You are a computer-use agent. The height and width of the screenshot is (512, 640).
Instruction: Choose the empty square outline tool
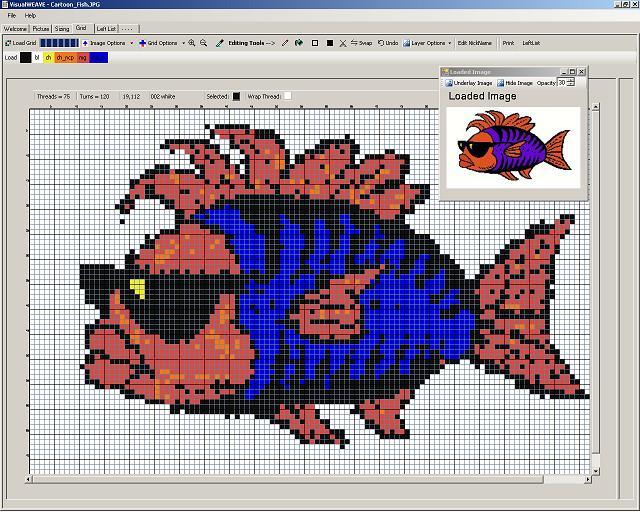pos(315,43)
